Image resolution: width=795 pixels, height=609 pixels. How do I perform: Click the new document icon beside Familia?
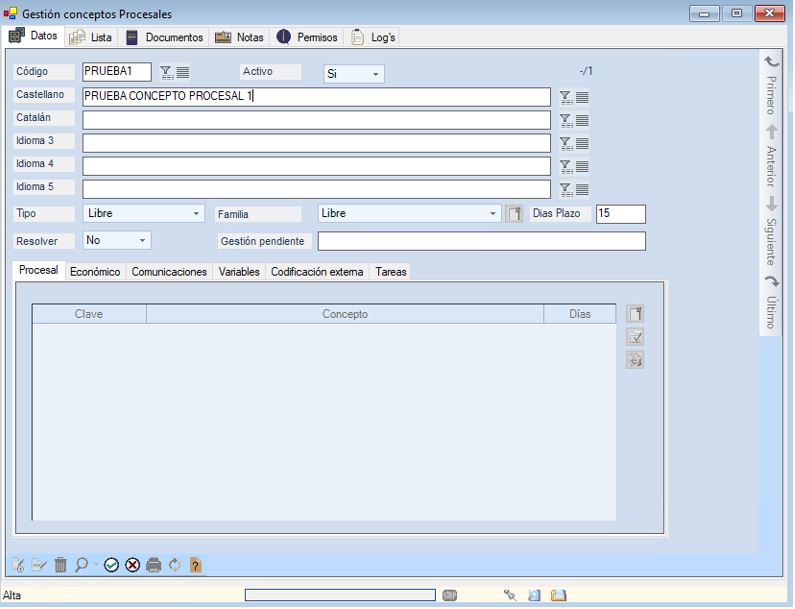[x=514, y=214]
